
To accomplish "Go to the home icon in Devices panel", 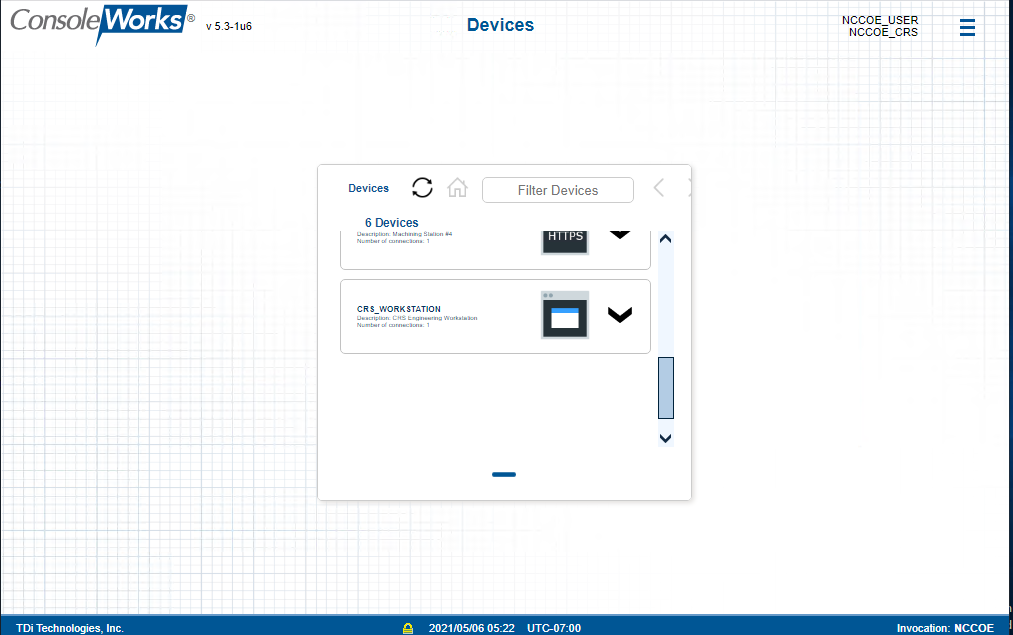I will (x=457, y=188).
